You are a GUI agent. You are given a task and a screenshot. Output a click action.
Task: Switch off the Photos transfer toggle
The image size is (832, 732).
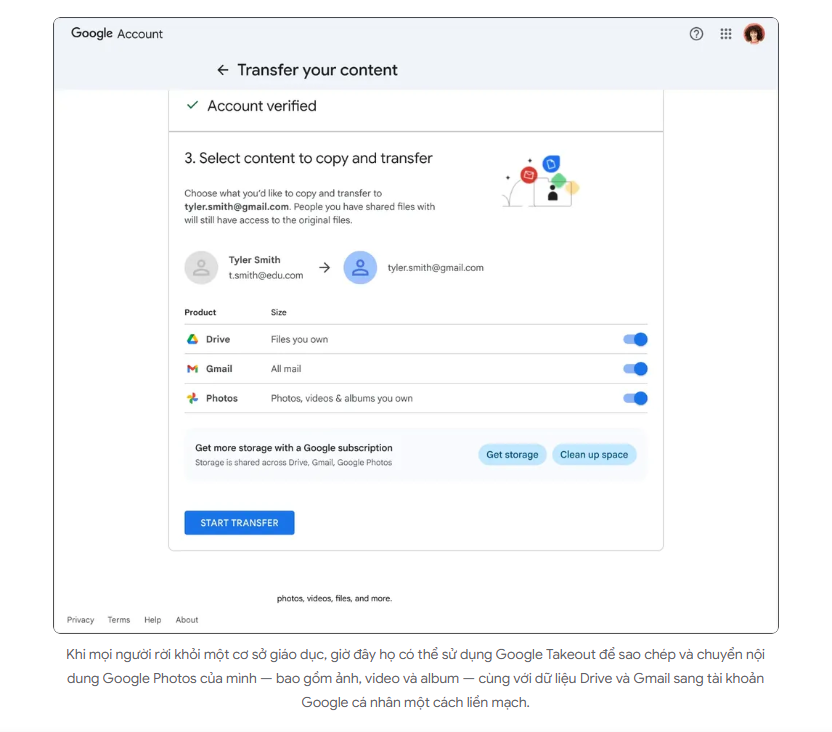tap(636, 398)
